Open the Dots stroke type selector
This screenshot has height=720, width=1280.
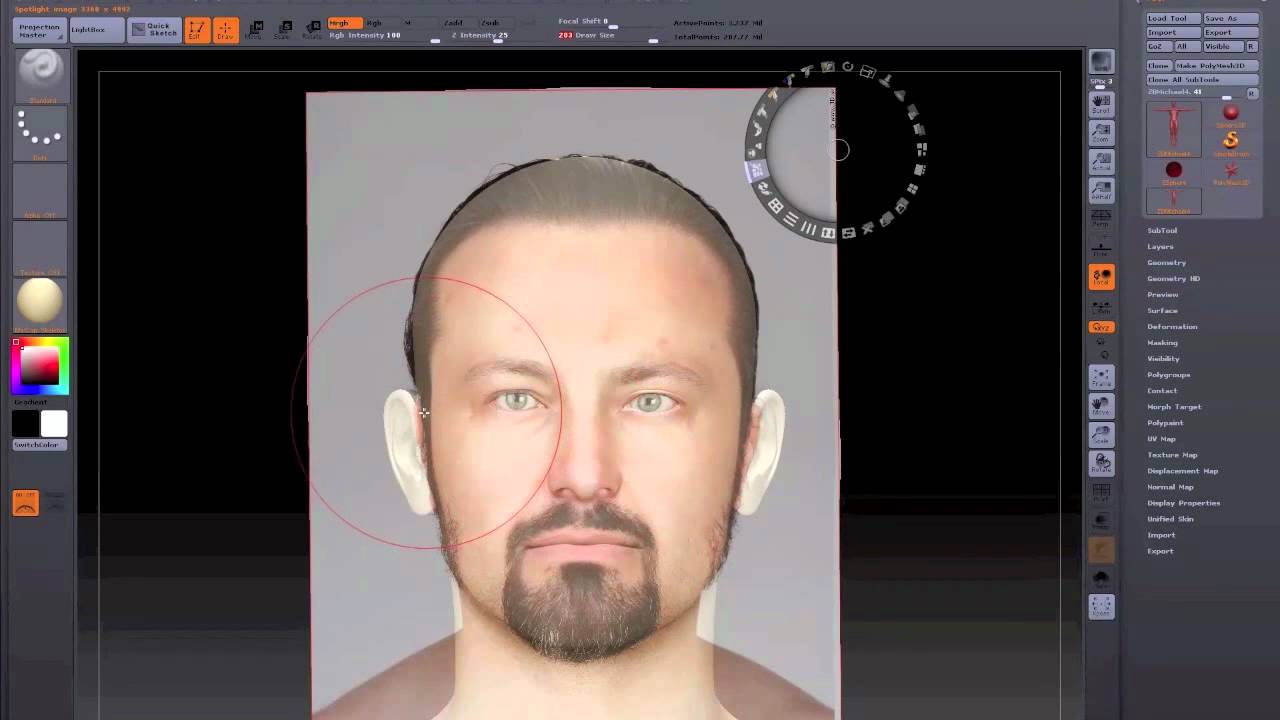click(41, 133)
